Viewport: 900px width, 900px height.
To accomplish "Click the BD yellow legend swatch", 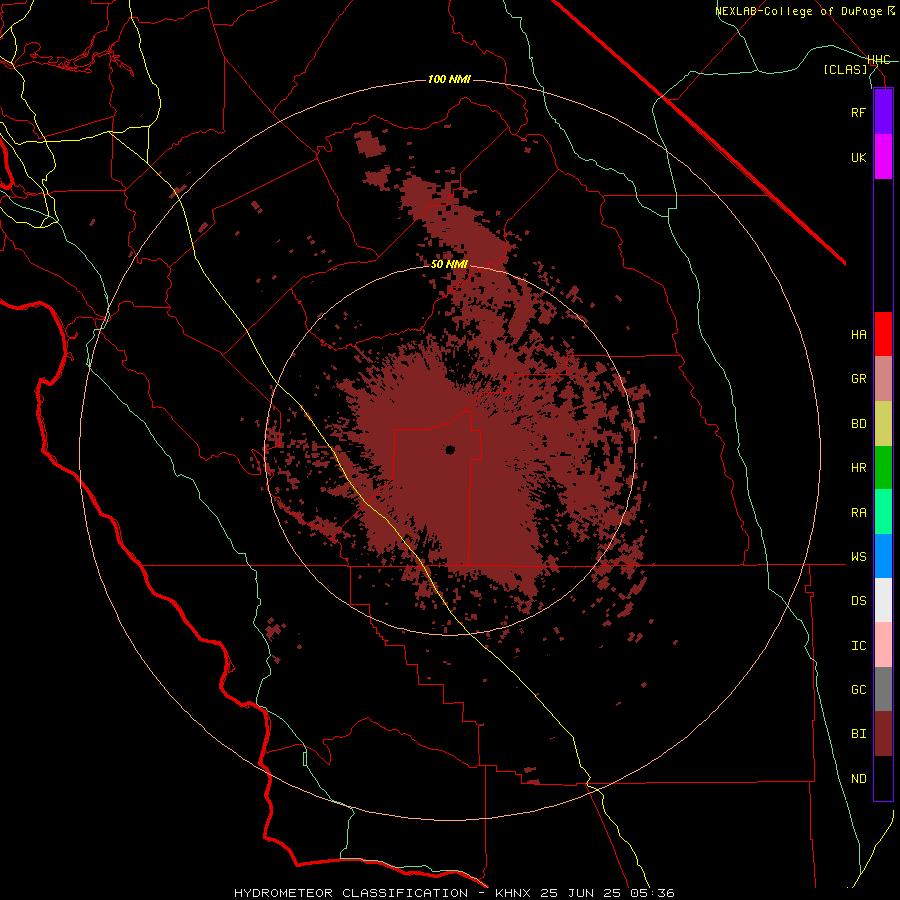I will coord(883,424).
